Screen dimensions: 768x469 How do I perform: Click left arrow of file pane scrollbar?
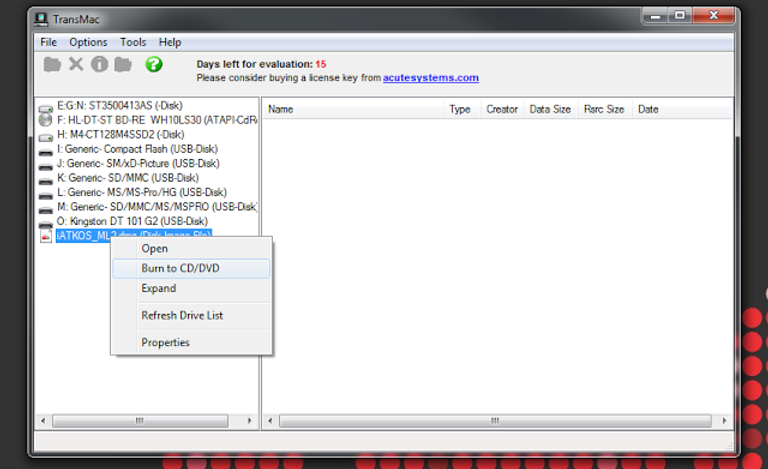(270, 421)
